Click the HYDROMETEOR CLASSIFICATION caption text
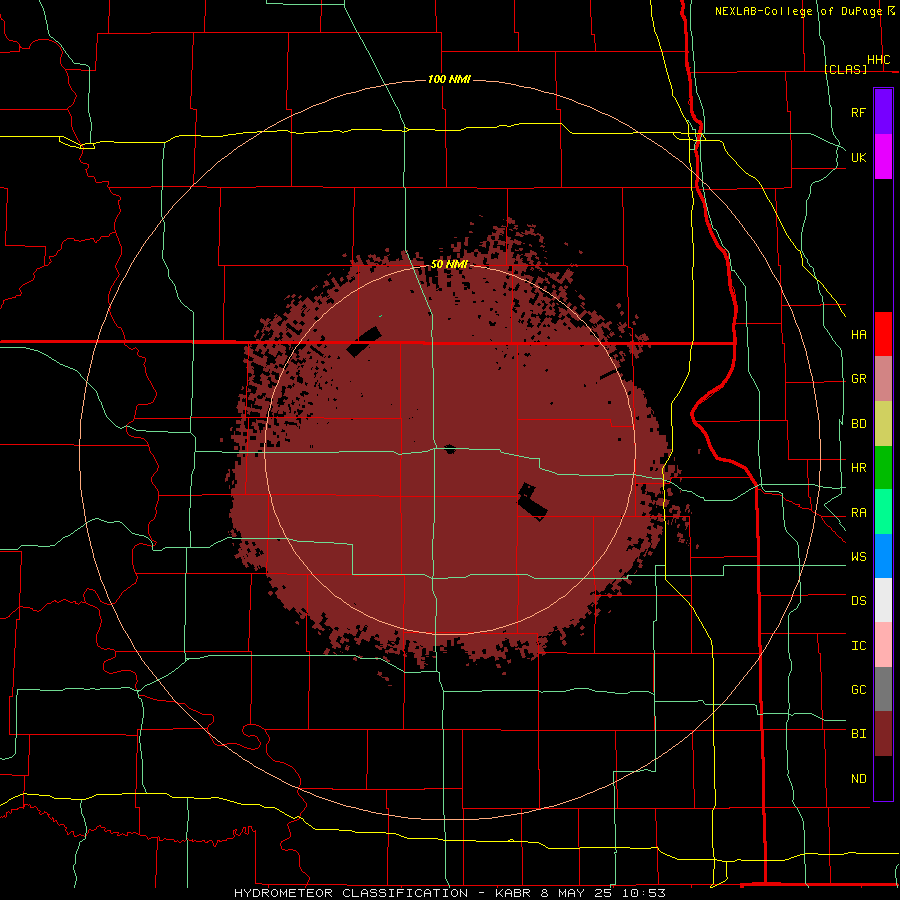Screen dimensions: 900x900 (x=351, y=893)
